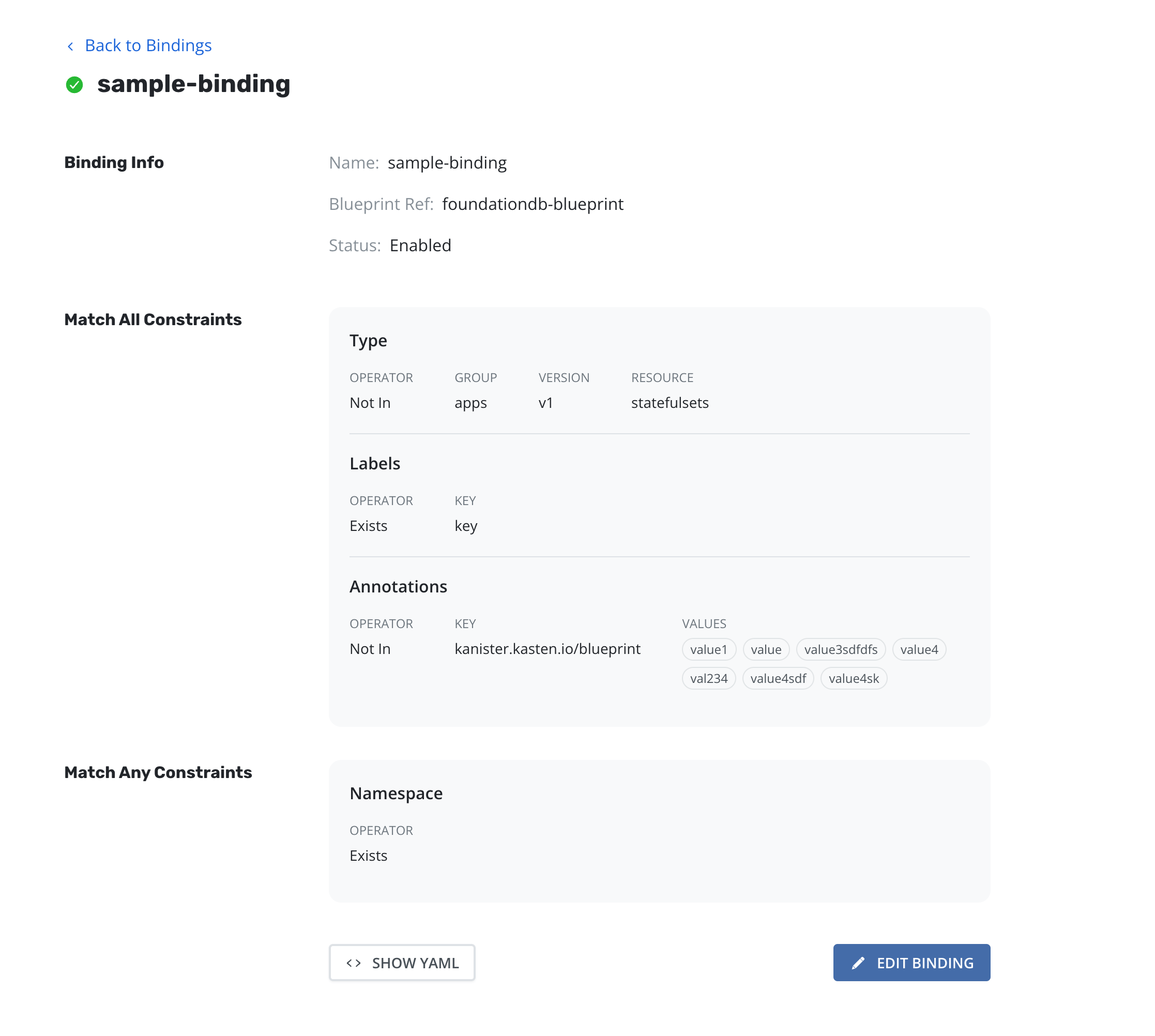Image resolution: width=1155 pixels, height=1036 pixels.
Task: Select the value1 annotation chip
Action: [x=709, y=649]
